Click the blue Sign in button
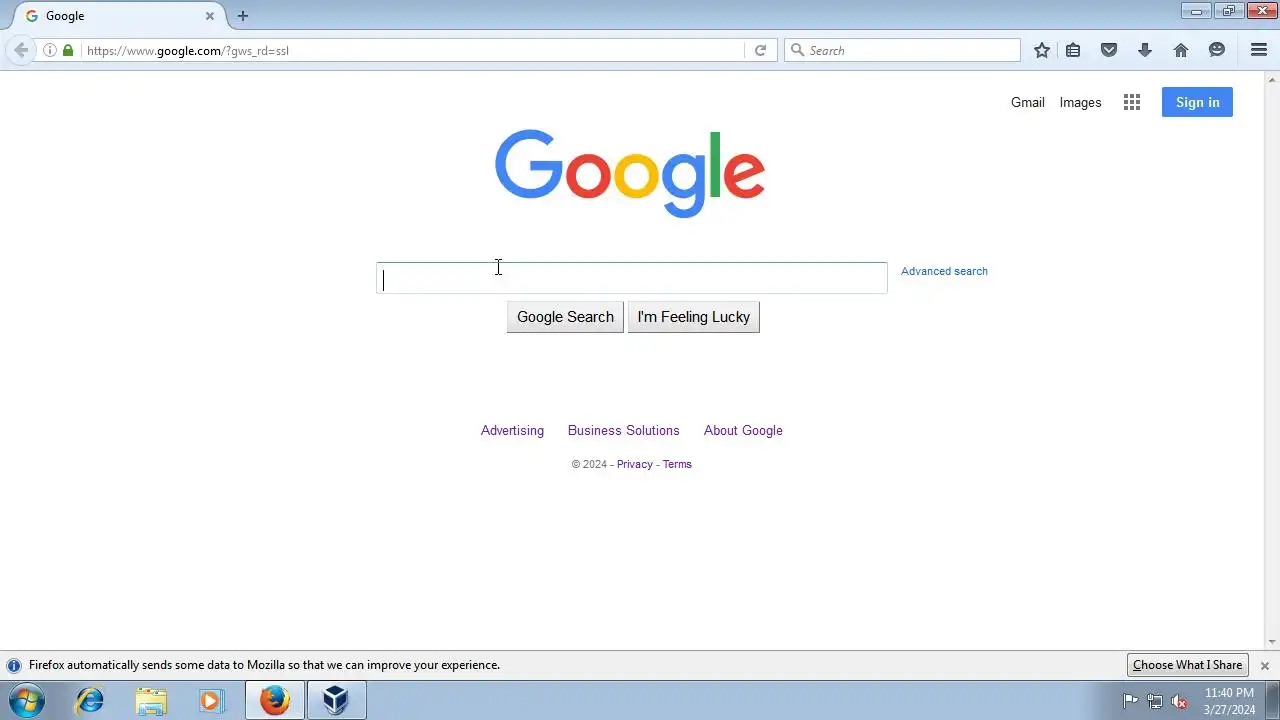This screenshot has height=720, width=1280. (1197, 102)
